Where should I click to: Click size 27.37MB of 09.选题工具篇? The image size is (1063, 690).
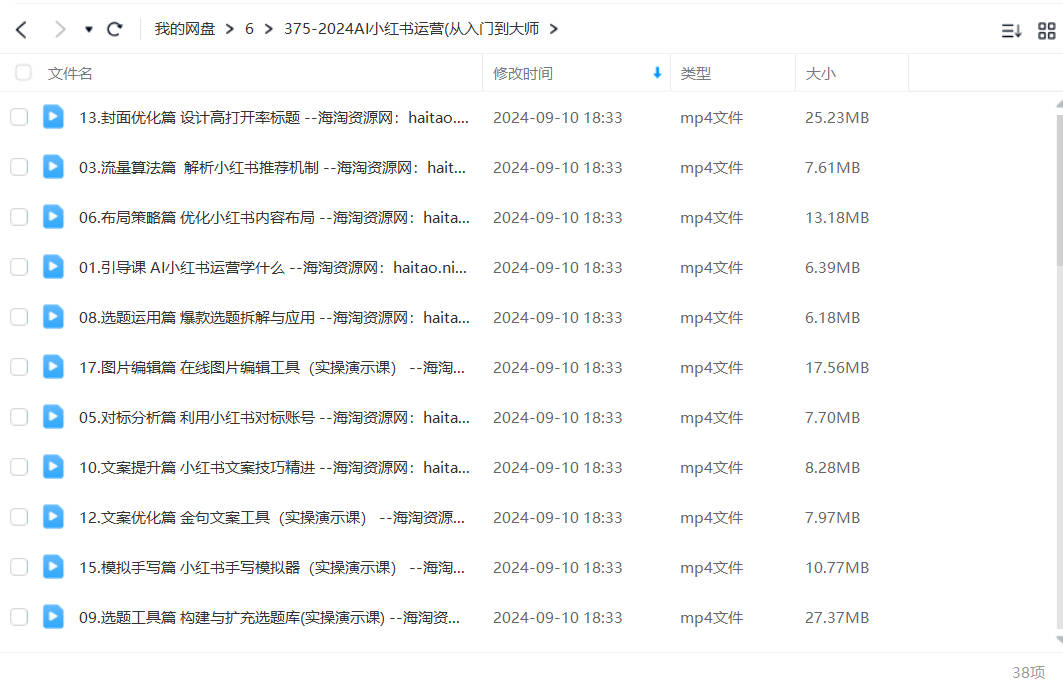[837, 617]
